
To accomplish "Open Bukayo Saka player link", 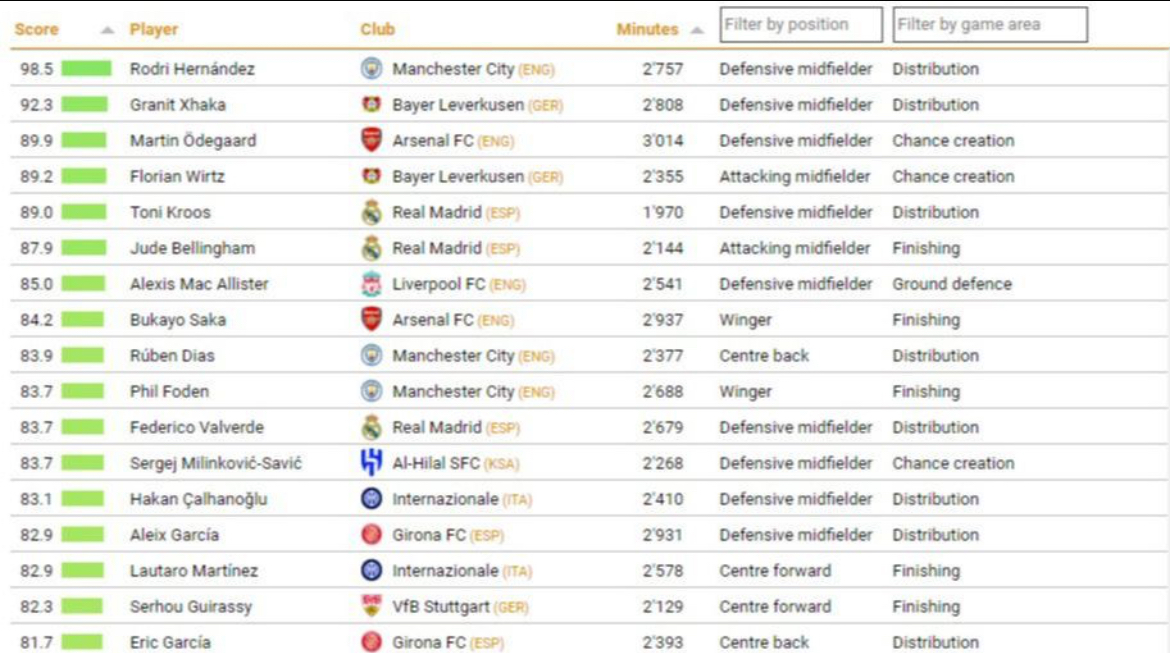I will point(178,320).
